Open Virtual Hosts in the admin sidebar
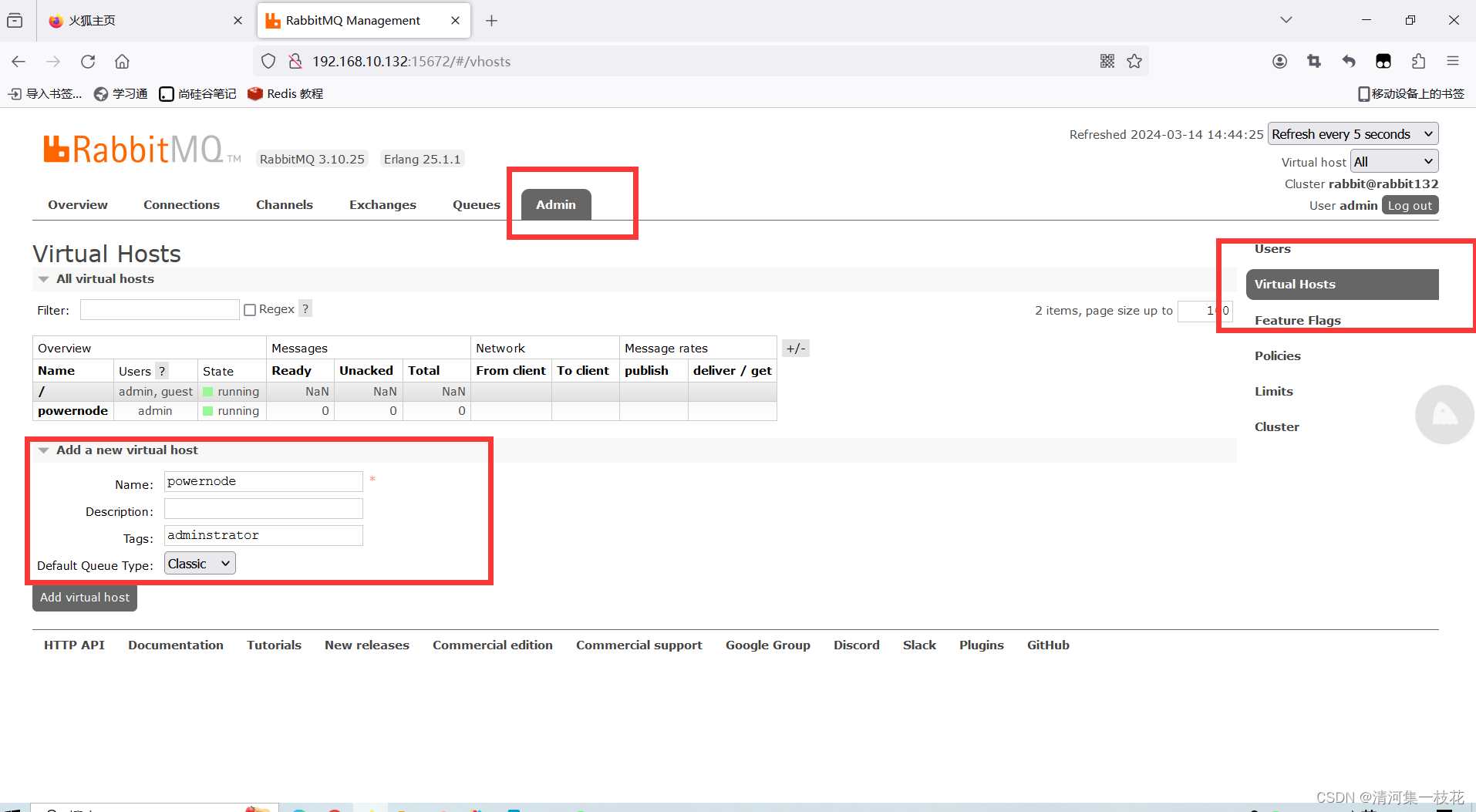This screenshot has height=812, width=1476. pyautogui.click(x=1342, y=285)
